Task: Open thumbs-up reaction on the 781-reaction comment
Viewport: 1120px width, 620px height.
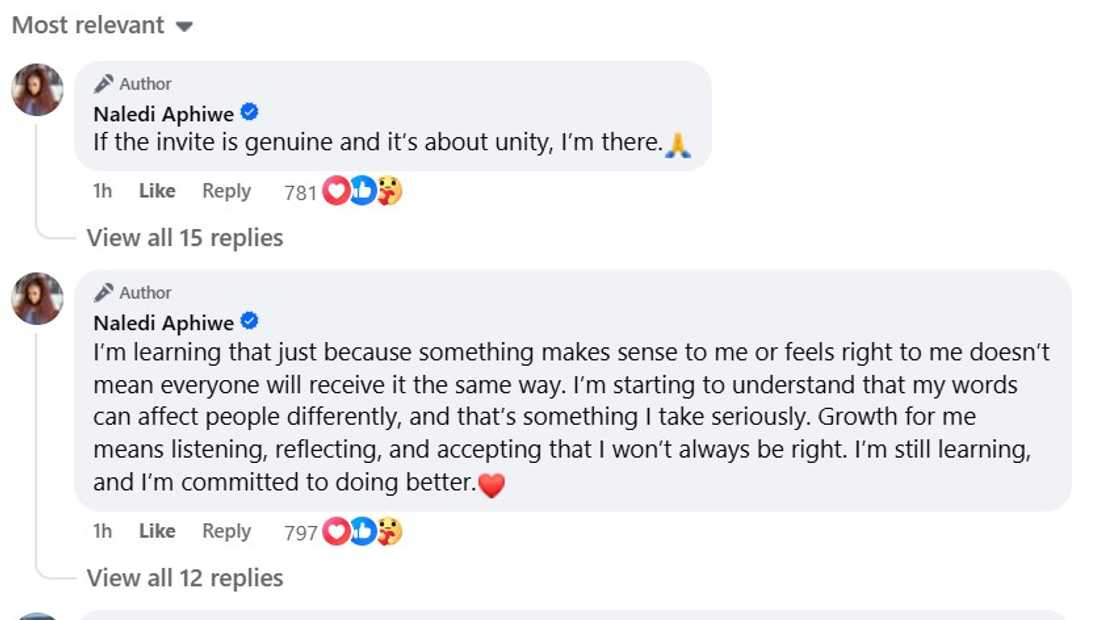Action: click(362, 192)
